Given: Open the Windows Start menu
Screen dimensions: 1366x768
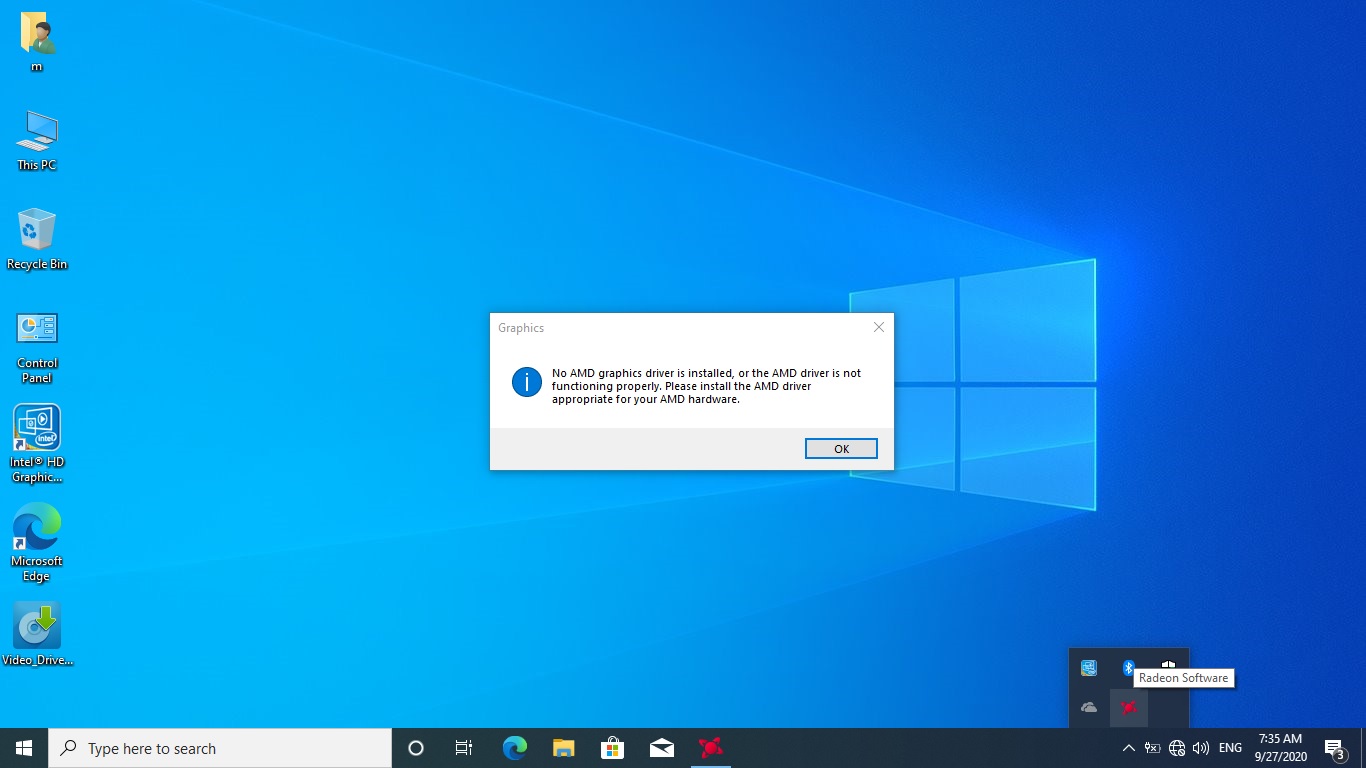Looking at the screenshot, I should [x=24, y=748].
